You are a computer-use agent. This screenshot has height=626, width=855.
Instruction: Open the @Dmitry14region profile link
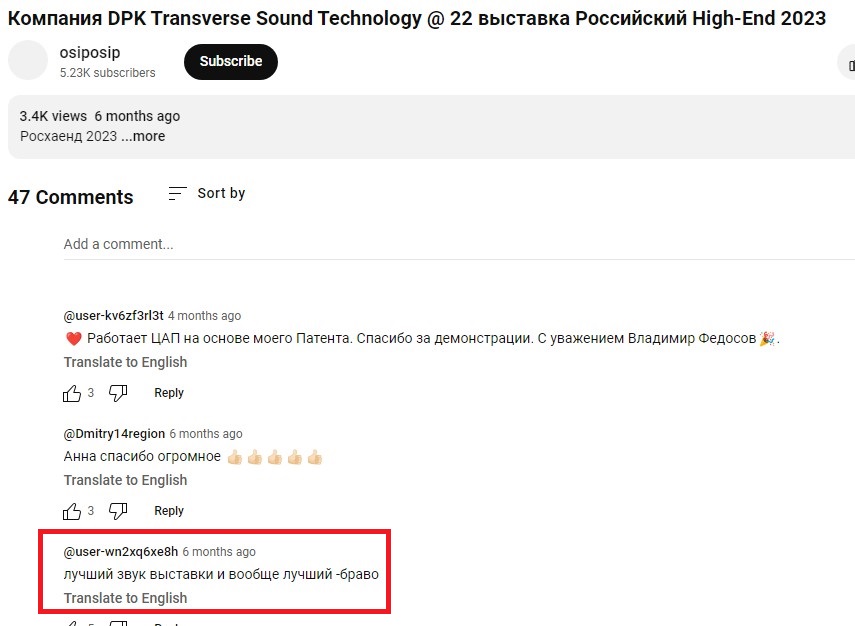coord(114,434)
